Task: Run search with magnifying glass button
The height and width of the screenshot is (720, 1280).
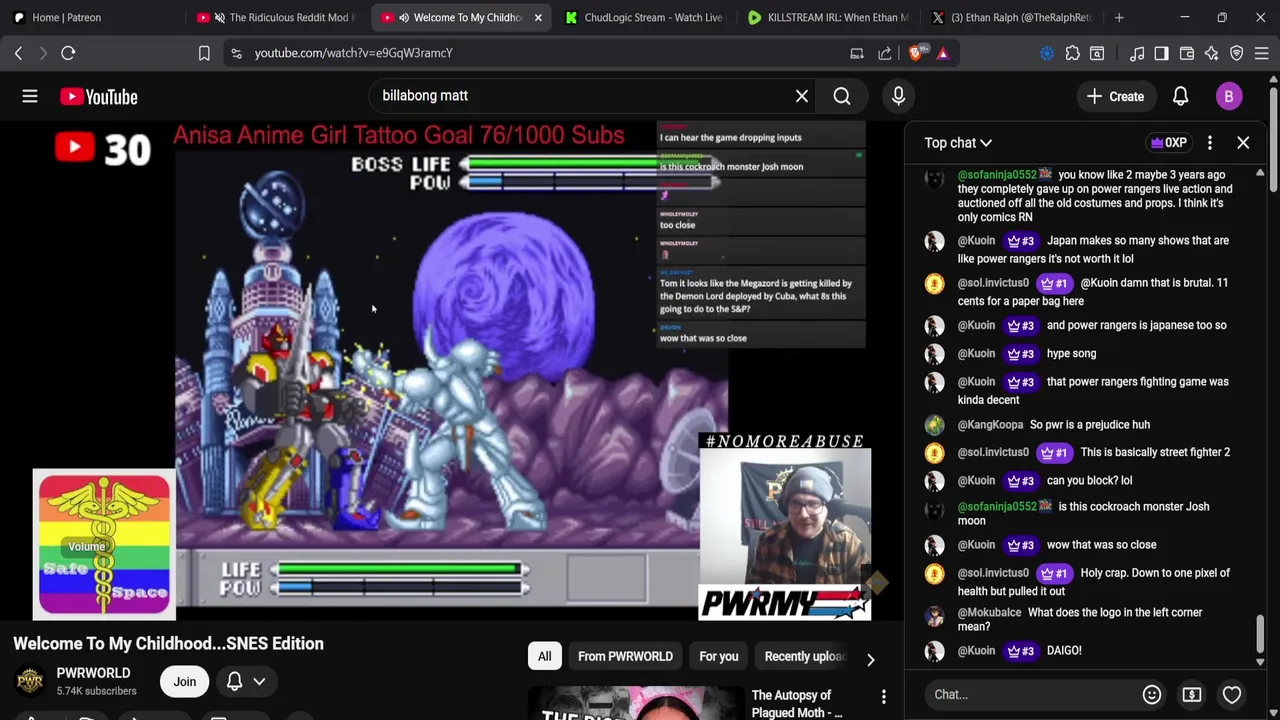Action: click(842, 96)
